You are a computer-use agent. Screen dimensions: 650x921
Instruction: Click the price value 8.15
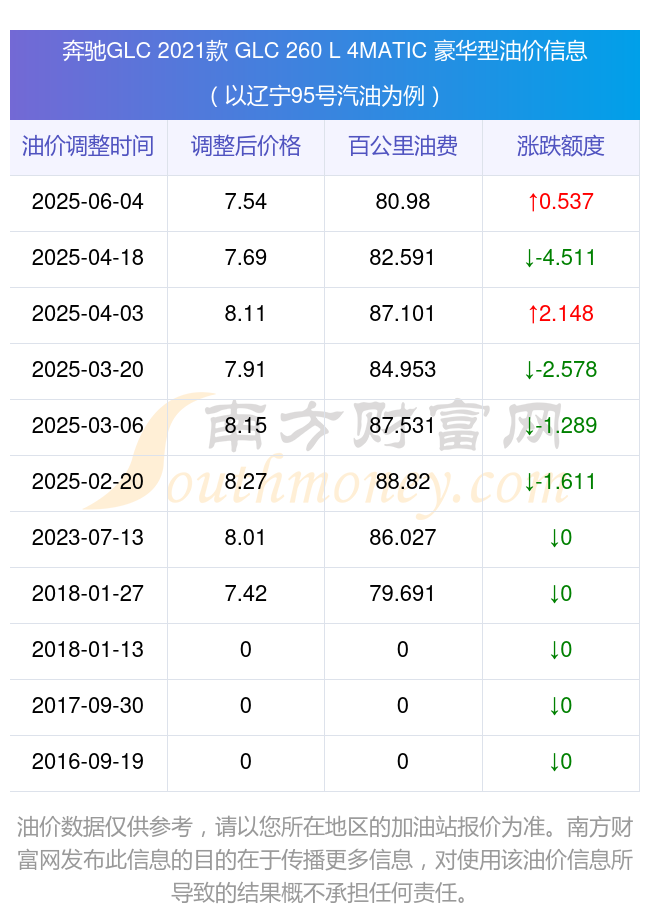coord(245,426)
